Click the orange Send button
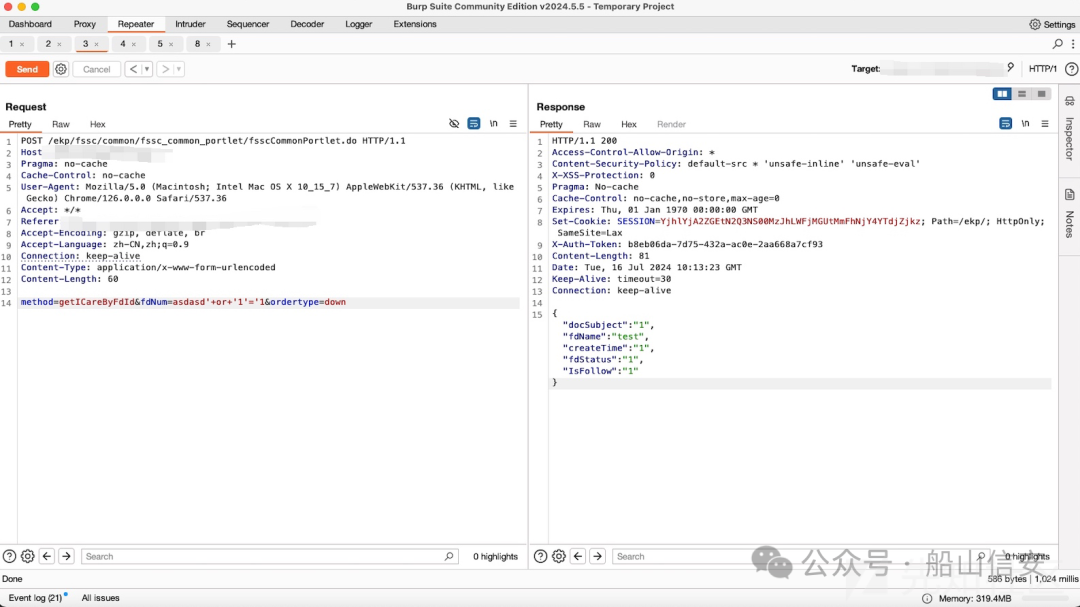1080x607 pixels. coord(27,69)
